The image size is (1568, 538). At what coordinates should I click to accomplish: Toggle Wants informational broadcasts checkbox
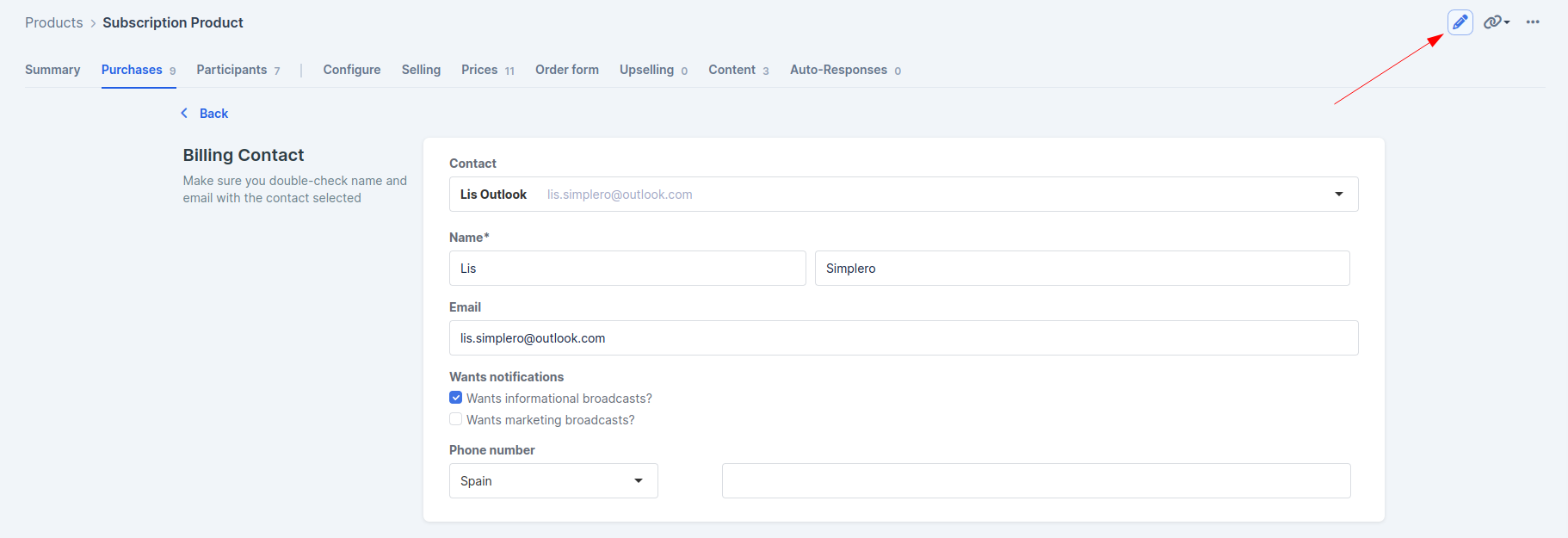click(456, 398)
